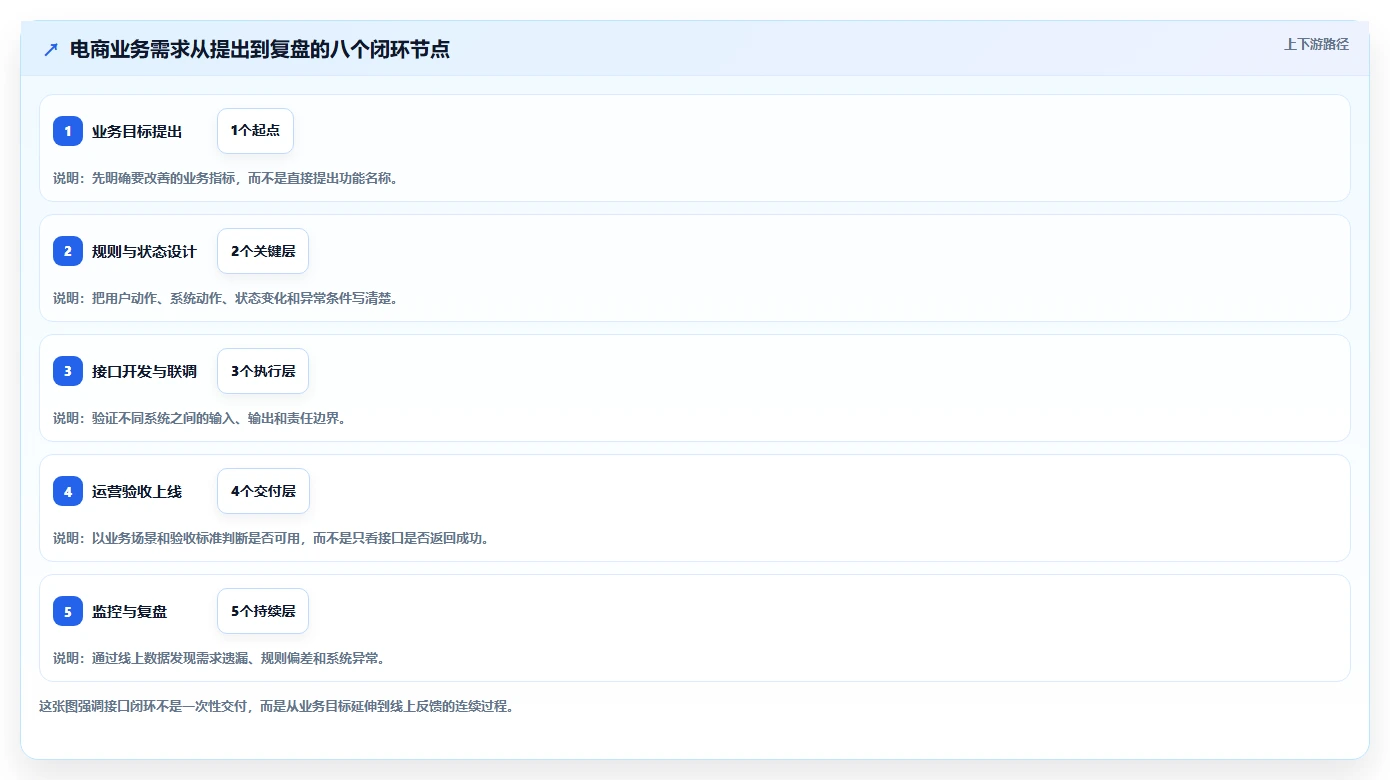Click the number 5 step badge
1390x780 pixels.
(x=68, y=611)
